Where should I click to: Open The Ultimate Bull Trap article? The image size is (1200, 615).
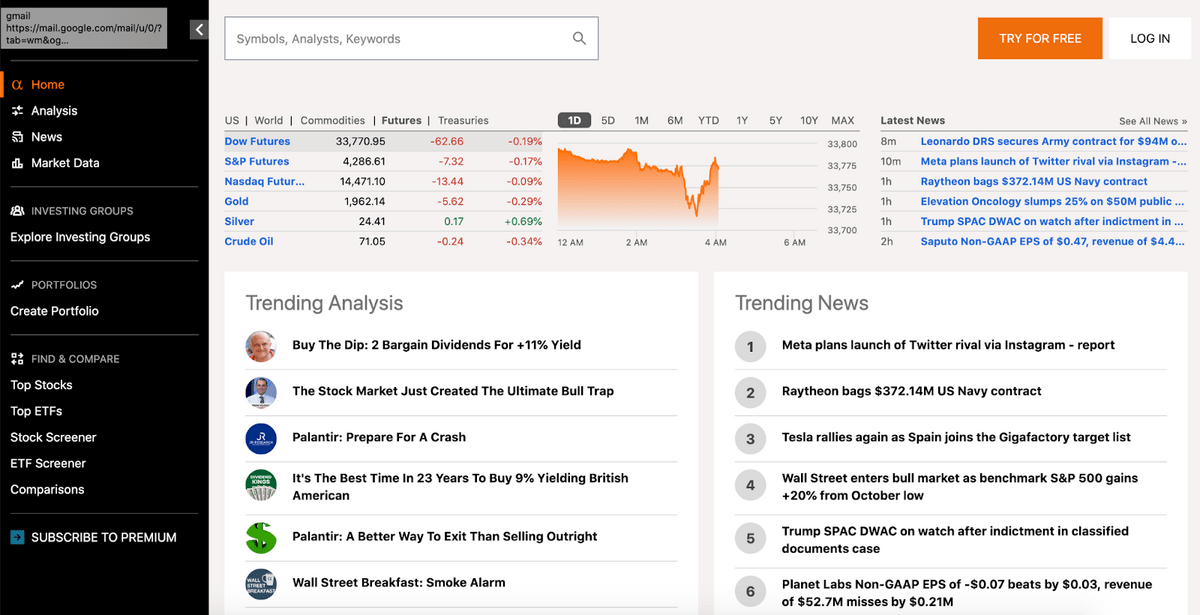[453, 391]
